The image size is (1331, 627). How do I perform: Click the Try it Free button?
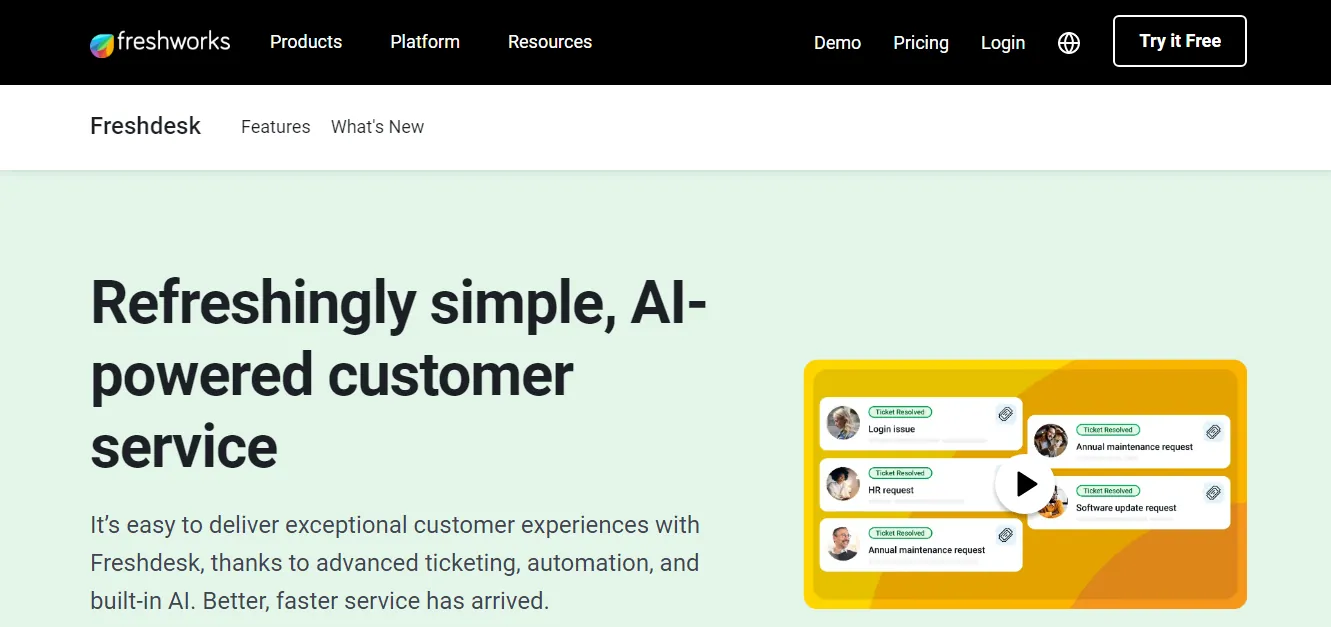click(1179, 41)
